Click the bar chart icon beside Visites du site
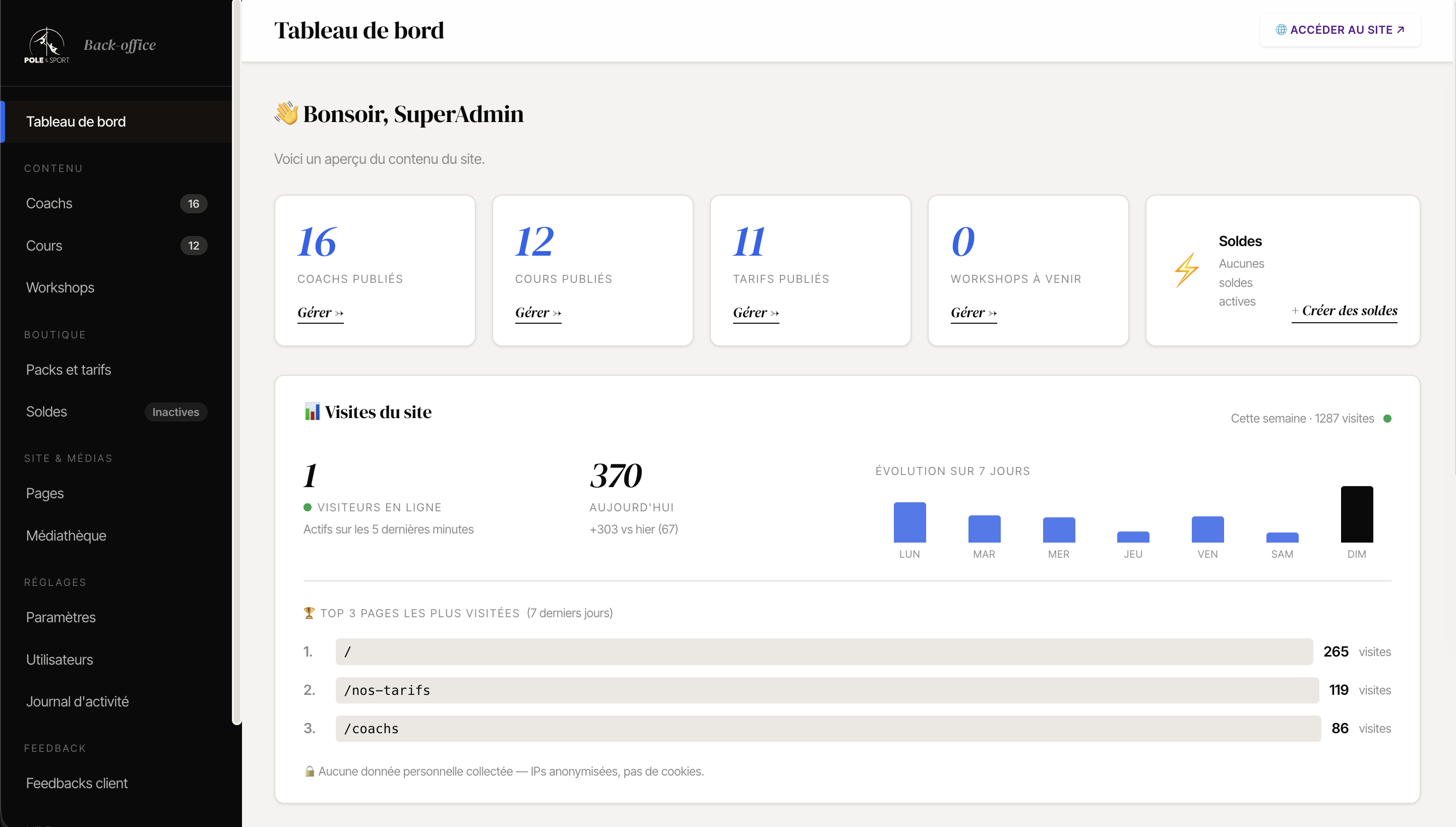 [x=312, y=412]
